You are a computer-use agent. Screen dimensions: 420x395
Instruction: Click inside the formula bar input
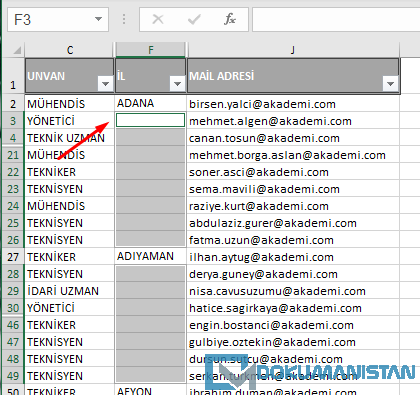click(x=336, y=20)
